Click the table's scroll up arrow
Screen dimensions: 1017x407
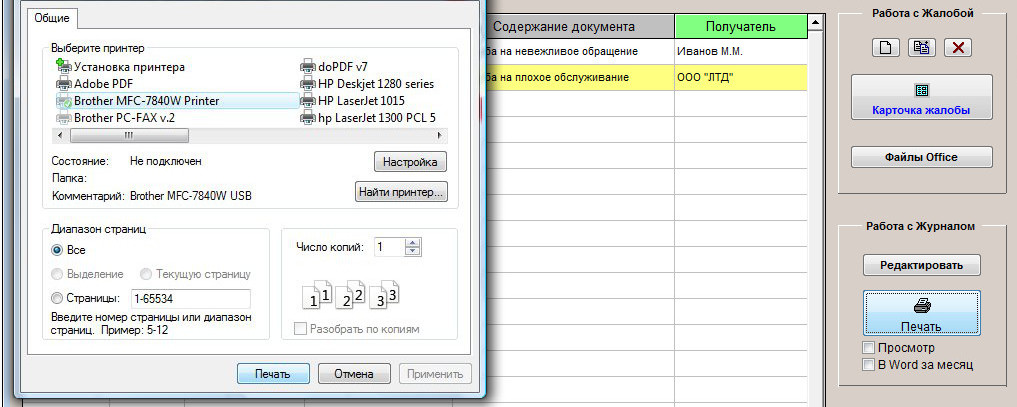pos(815,25)
